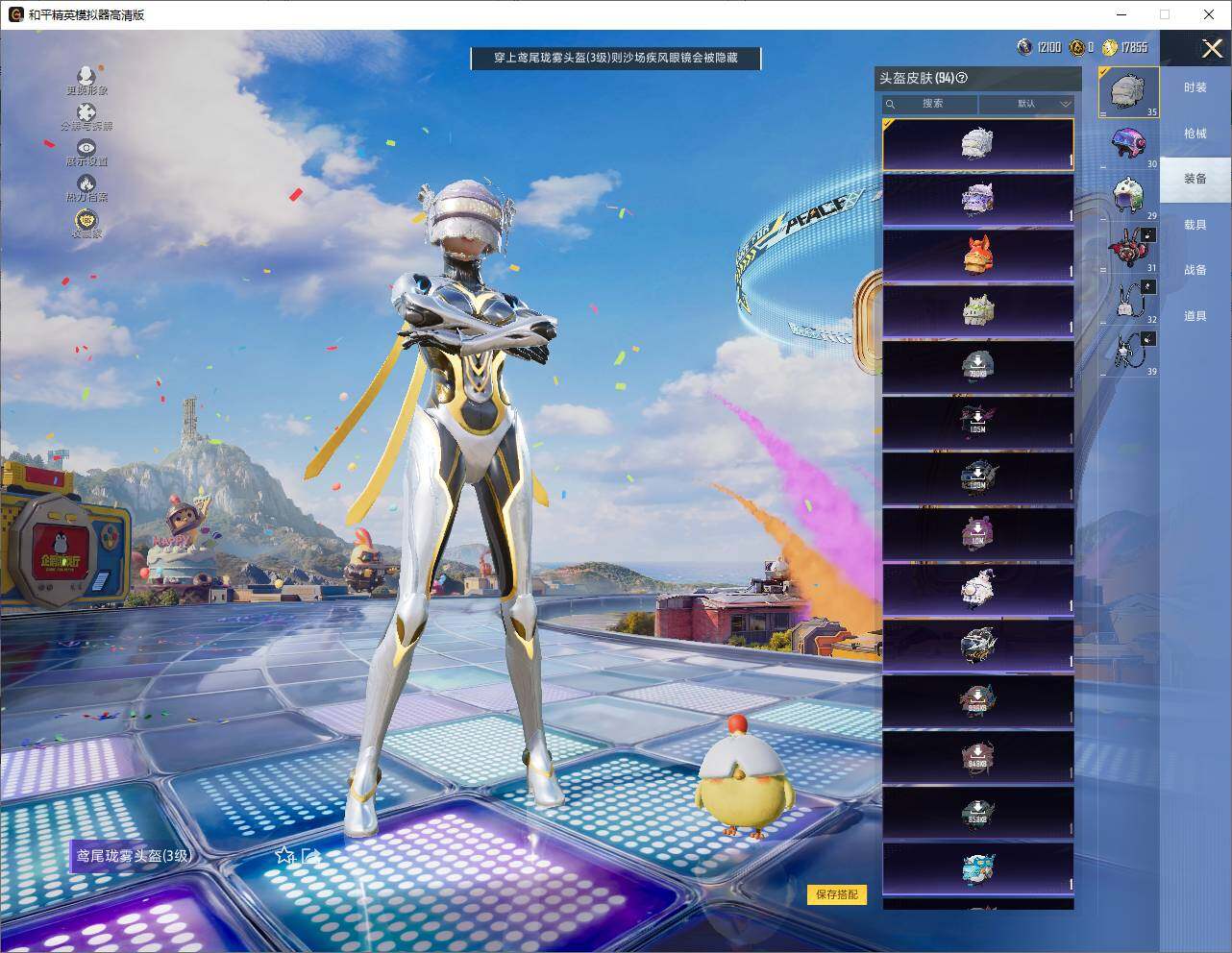Image resolution: width=1232 pixels, height=953 pixels.
Task: Open the 热力档案 flame icon
Action: tap(86, 183)
